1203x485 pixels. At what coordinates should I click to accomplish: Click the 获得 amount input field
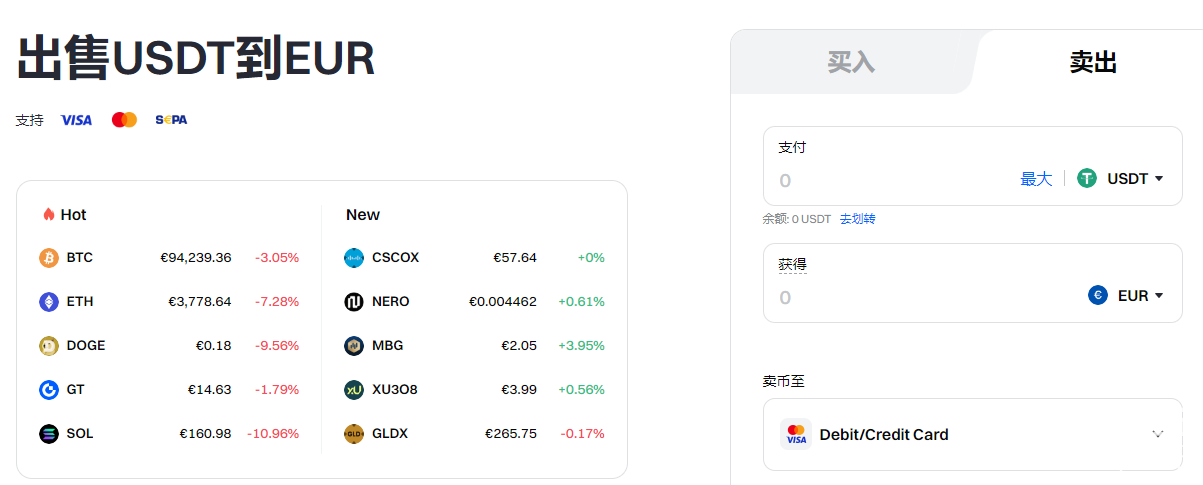pos(920,297)
